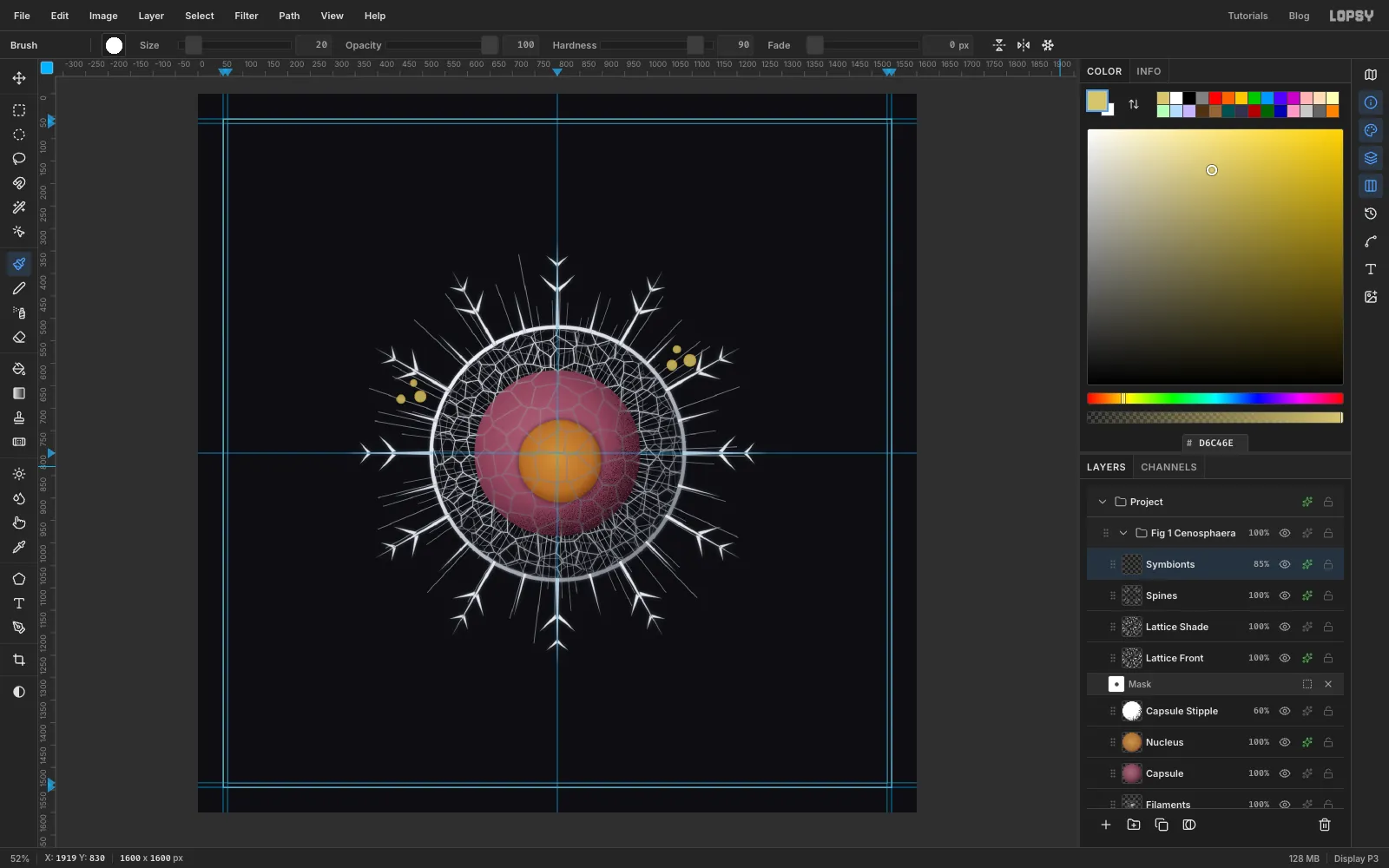Hide the Spines layer
This screenshot has width=1389, height=868.
[1285, 595]
